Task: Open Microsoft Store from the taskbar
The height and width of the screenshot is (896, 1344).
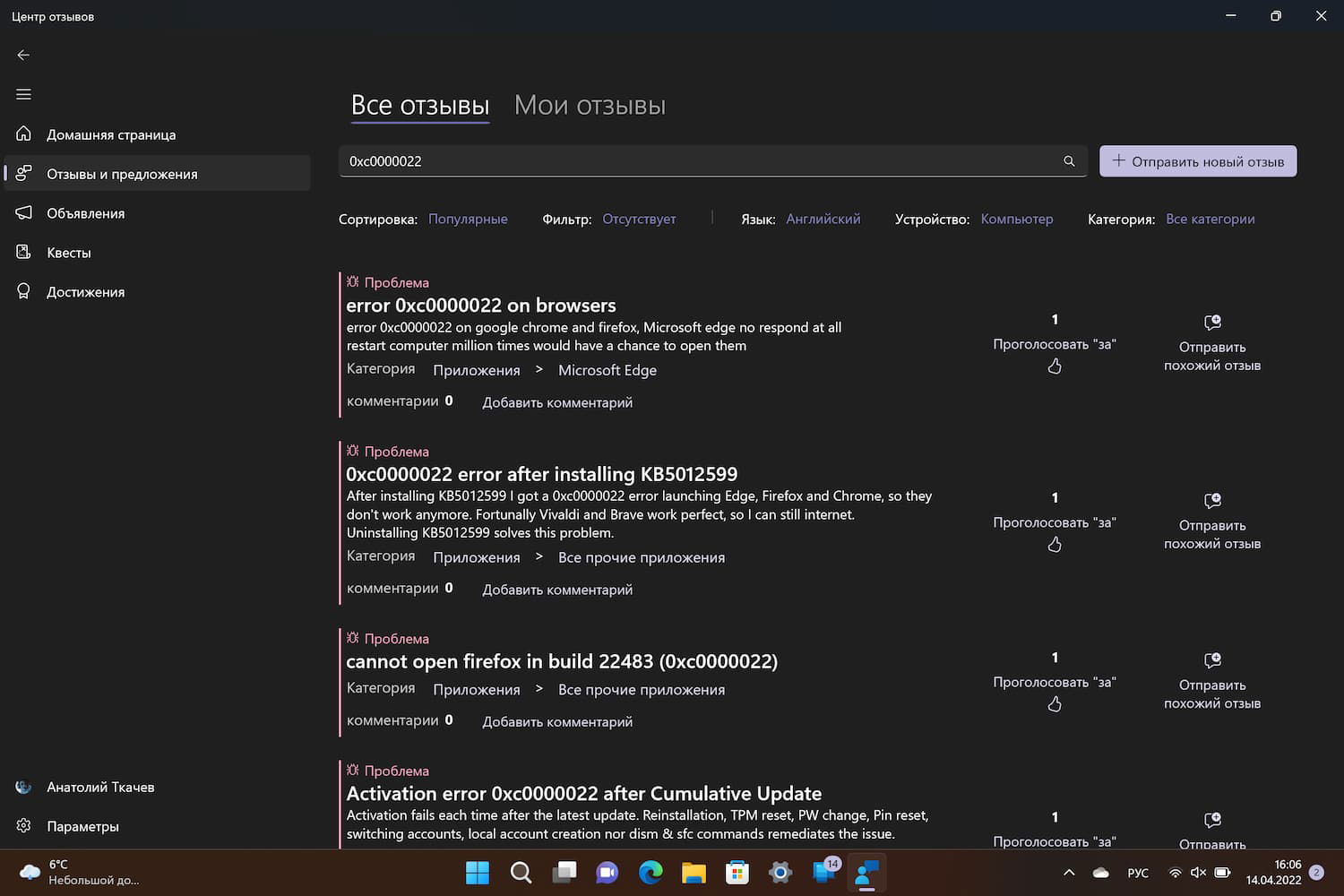Action: coord(737,872)
